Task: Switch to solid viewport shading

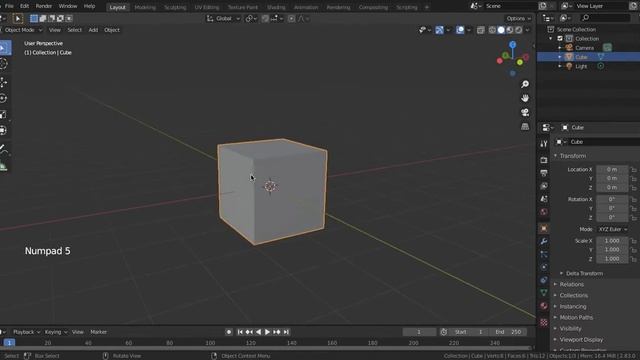Action: point(501,30)
